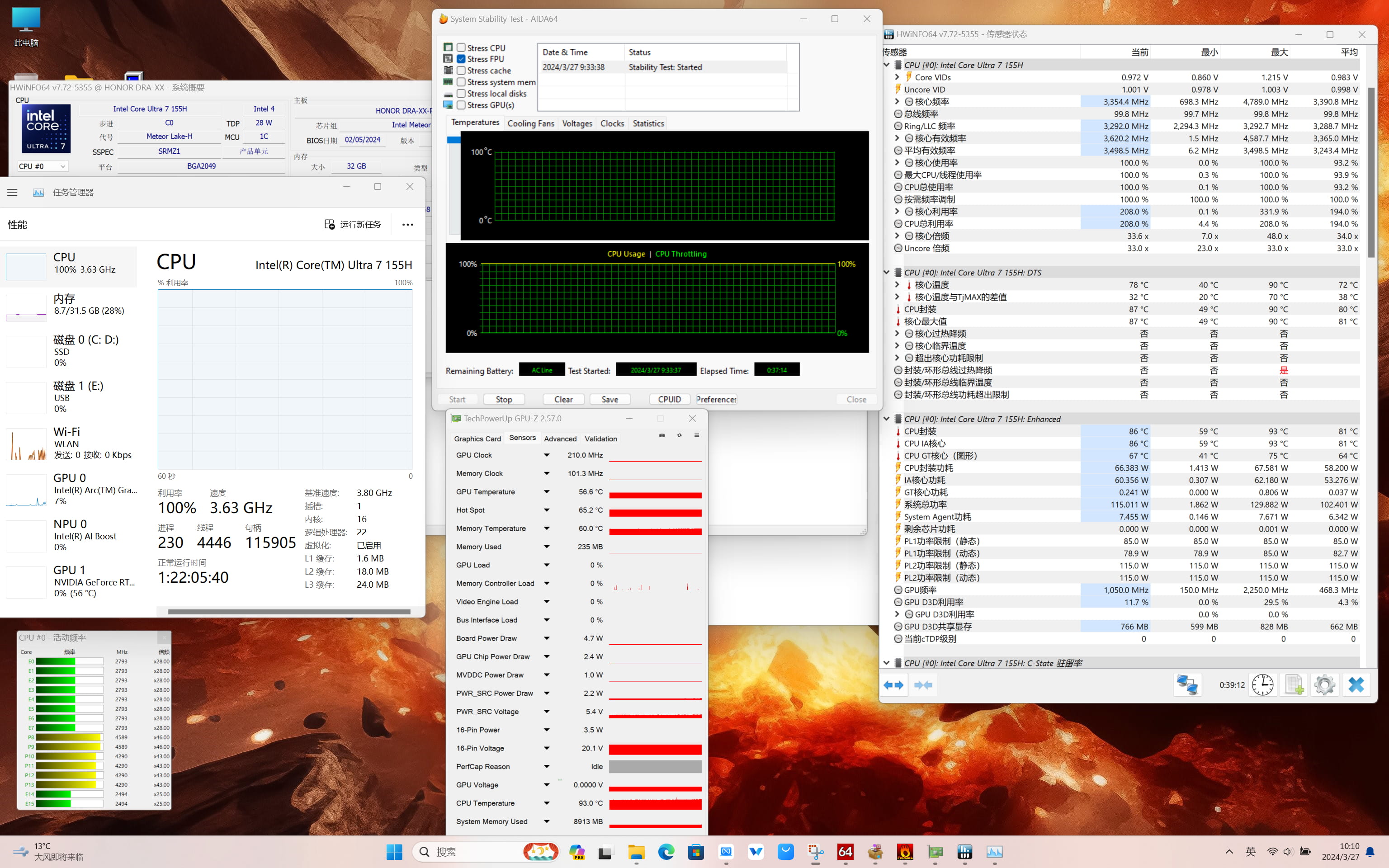This screenshot has height=868, width=1389.
Task: Click 运行新任务 in Task Manager
Action: click(353, 225)
